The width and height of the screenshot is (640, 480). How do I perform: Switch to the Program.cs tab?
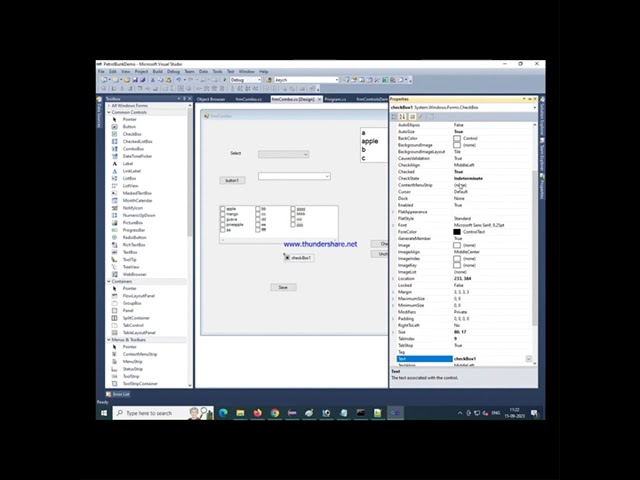[335, 99]
